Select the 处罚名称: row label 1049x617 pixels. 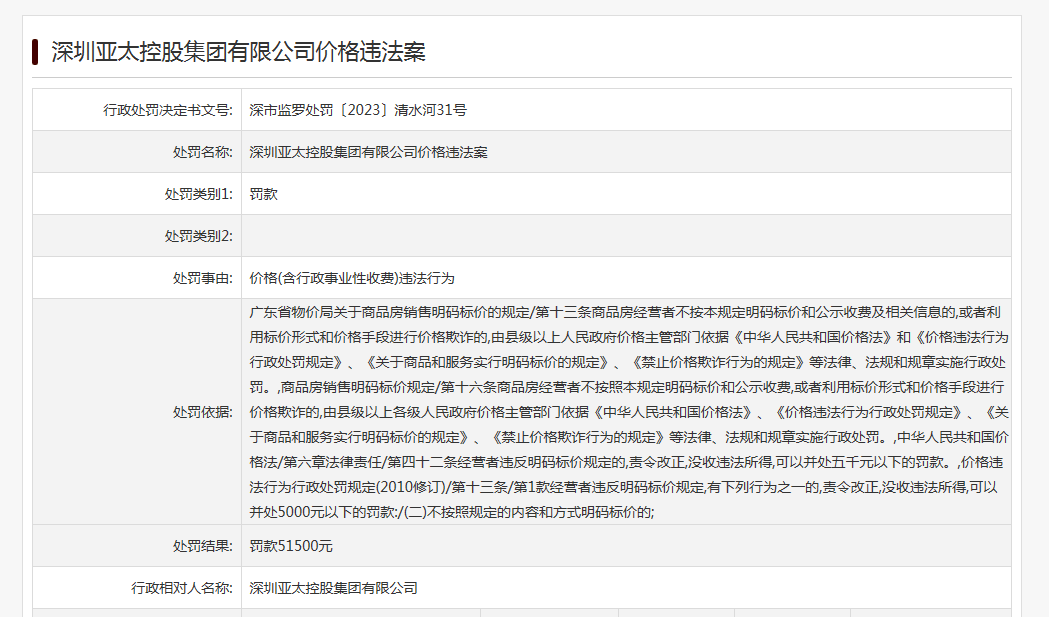coord(203,152)
